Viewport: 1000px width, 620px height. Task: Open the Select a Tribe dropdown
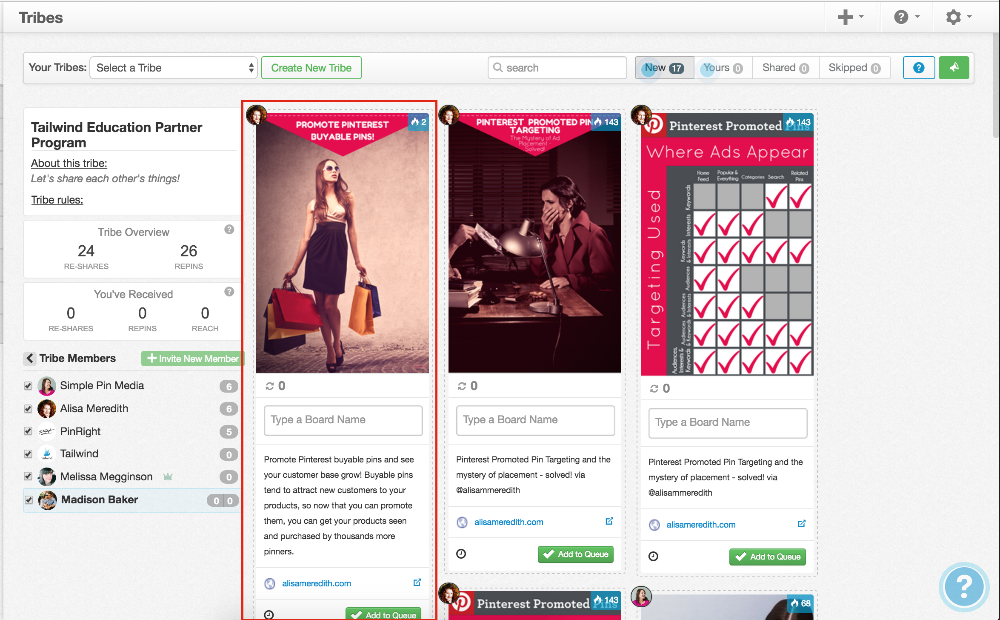173,68
